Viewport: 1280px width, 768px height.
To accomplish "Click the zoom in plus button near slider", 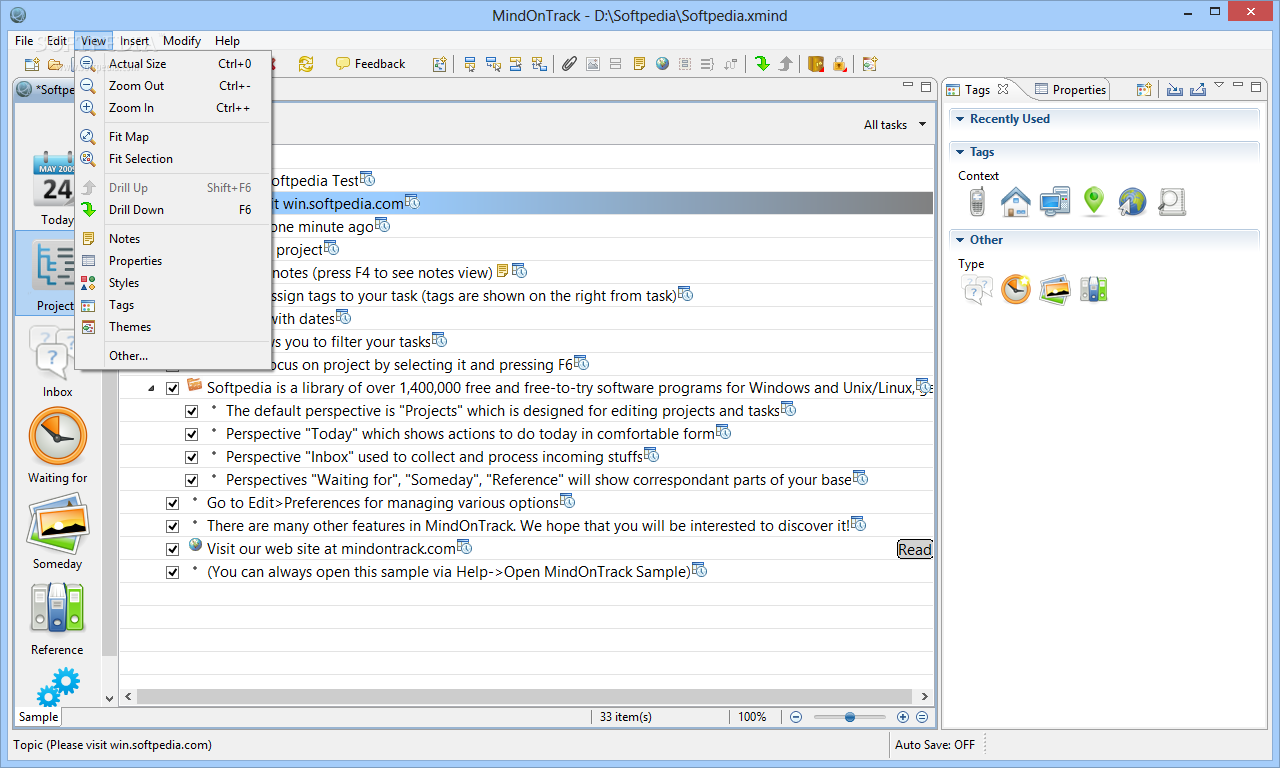I will tap(903, 717).
